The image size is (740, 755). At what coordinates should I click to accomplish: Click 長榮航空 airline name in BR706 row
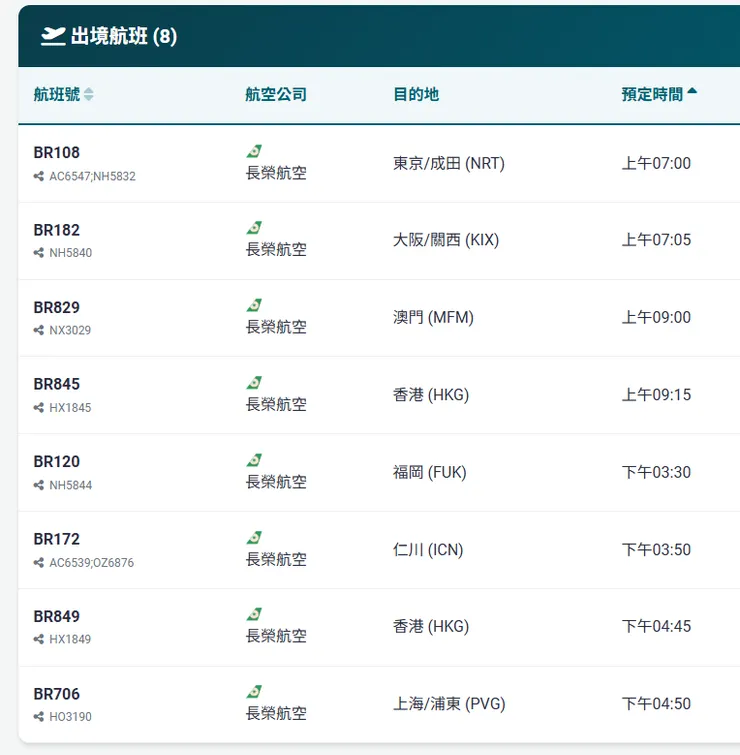tap(276, 714)
